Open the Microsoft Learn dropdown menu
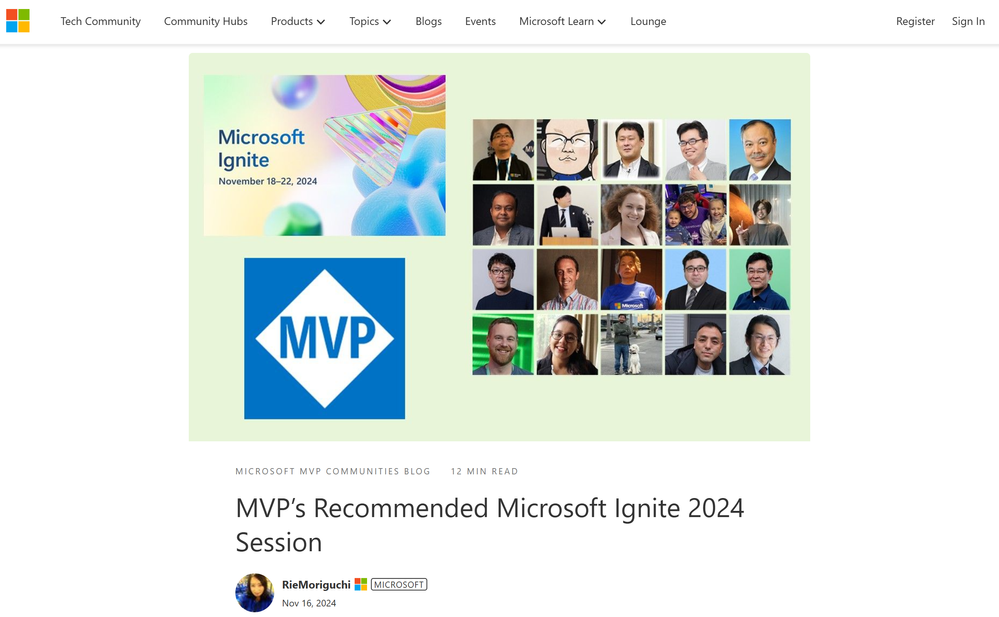This screenshot has width=999, height=617. coord(562,21)
